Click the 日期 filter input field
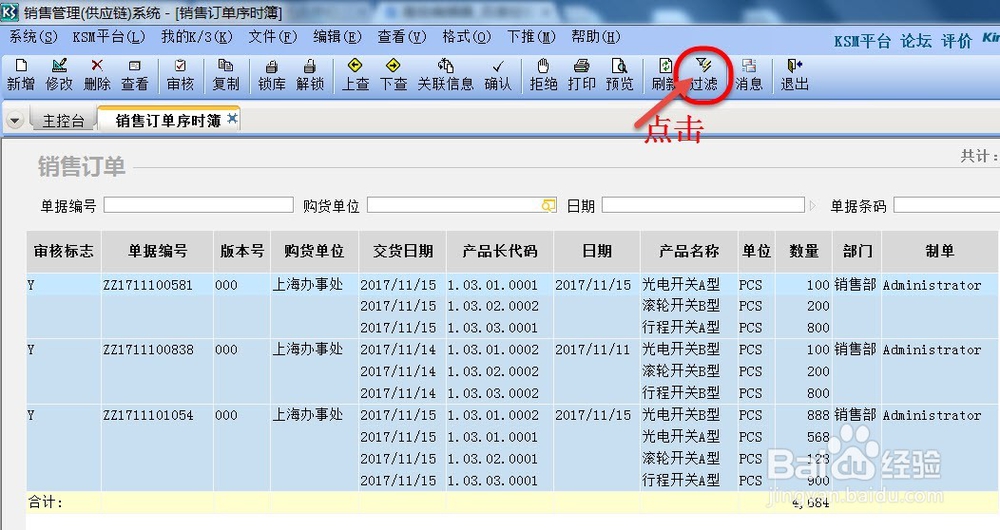1000x530 pixels. (703, 205)
